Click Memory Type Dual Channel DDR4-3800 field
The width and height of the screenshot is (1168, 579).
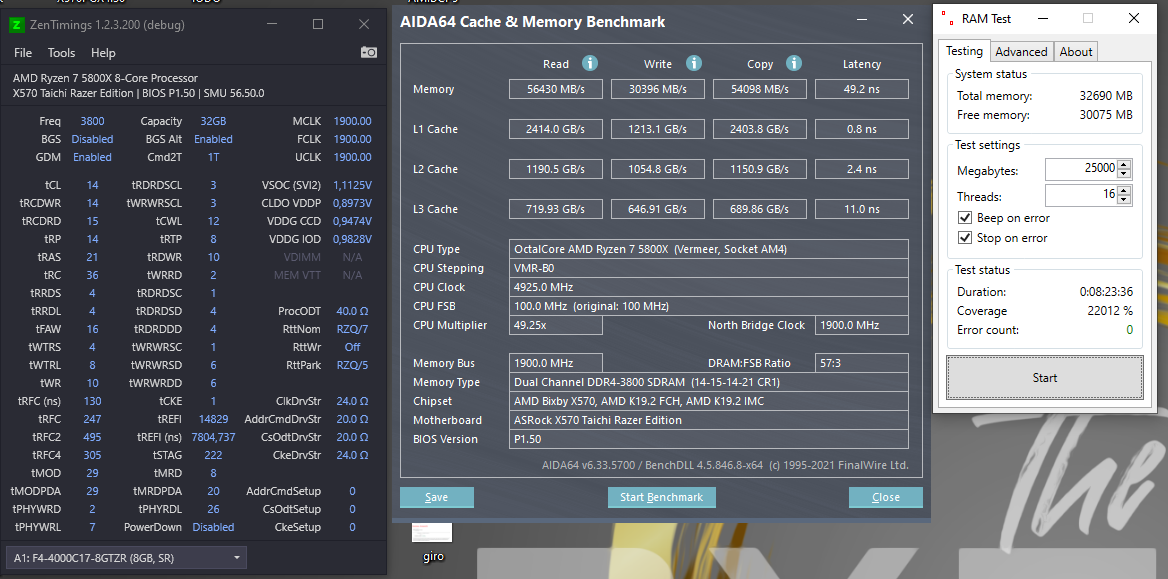[x=709, y=382]
